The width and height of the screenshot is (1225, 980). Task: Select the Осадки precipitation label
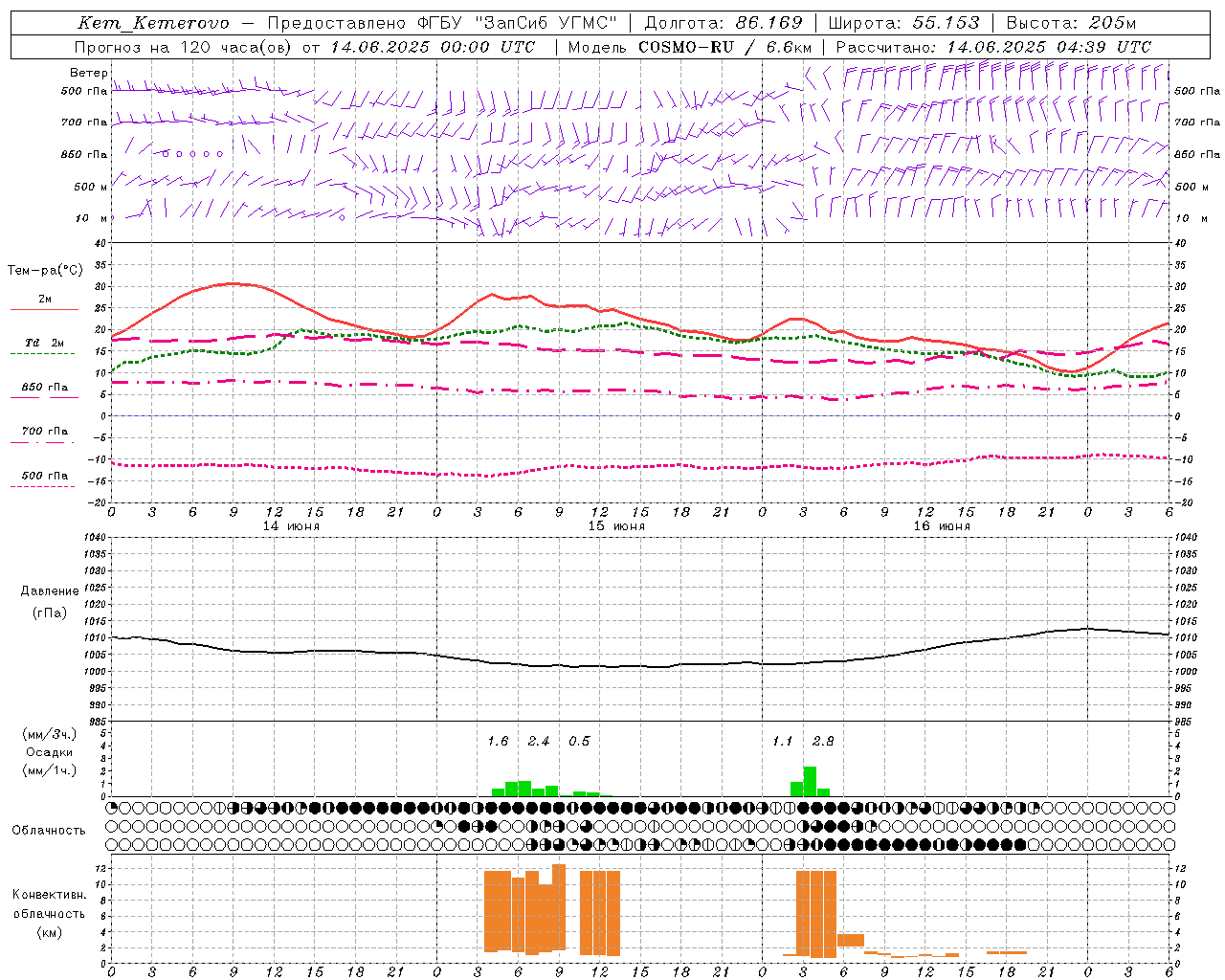(50, 752)
